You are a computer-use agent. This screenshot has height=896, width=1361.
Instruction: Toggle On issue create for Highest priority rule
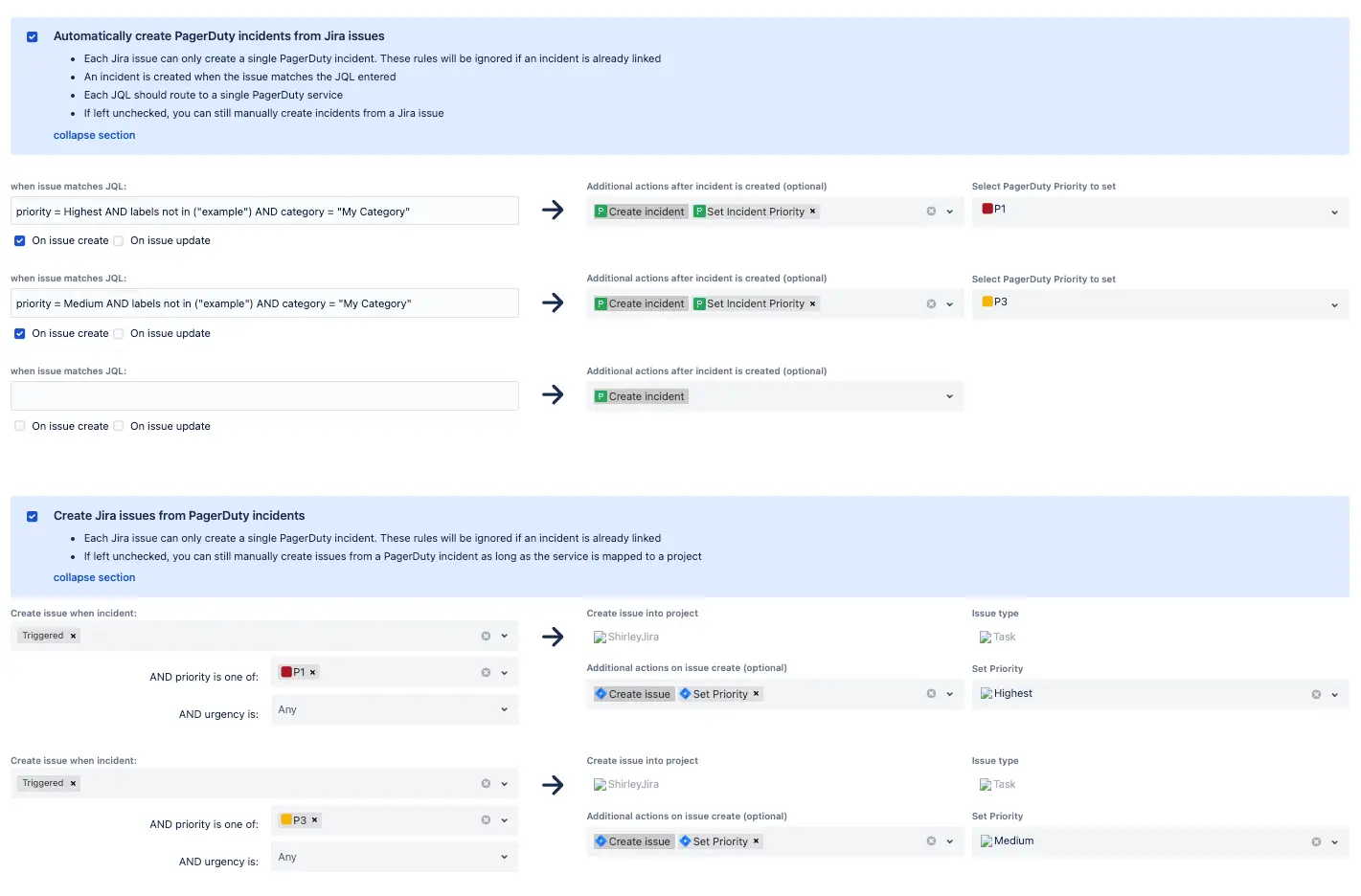[x=19, y=241]
